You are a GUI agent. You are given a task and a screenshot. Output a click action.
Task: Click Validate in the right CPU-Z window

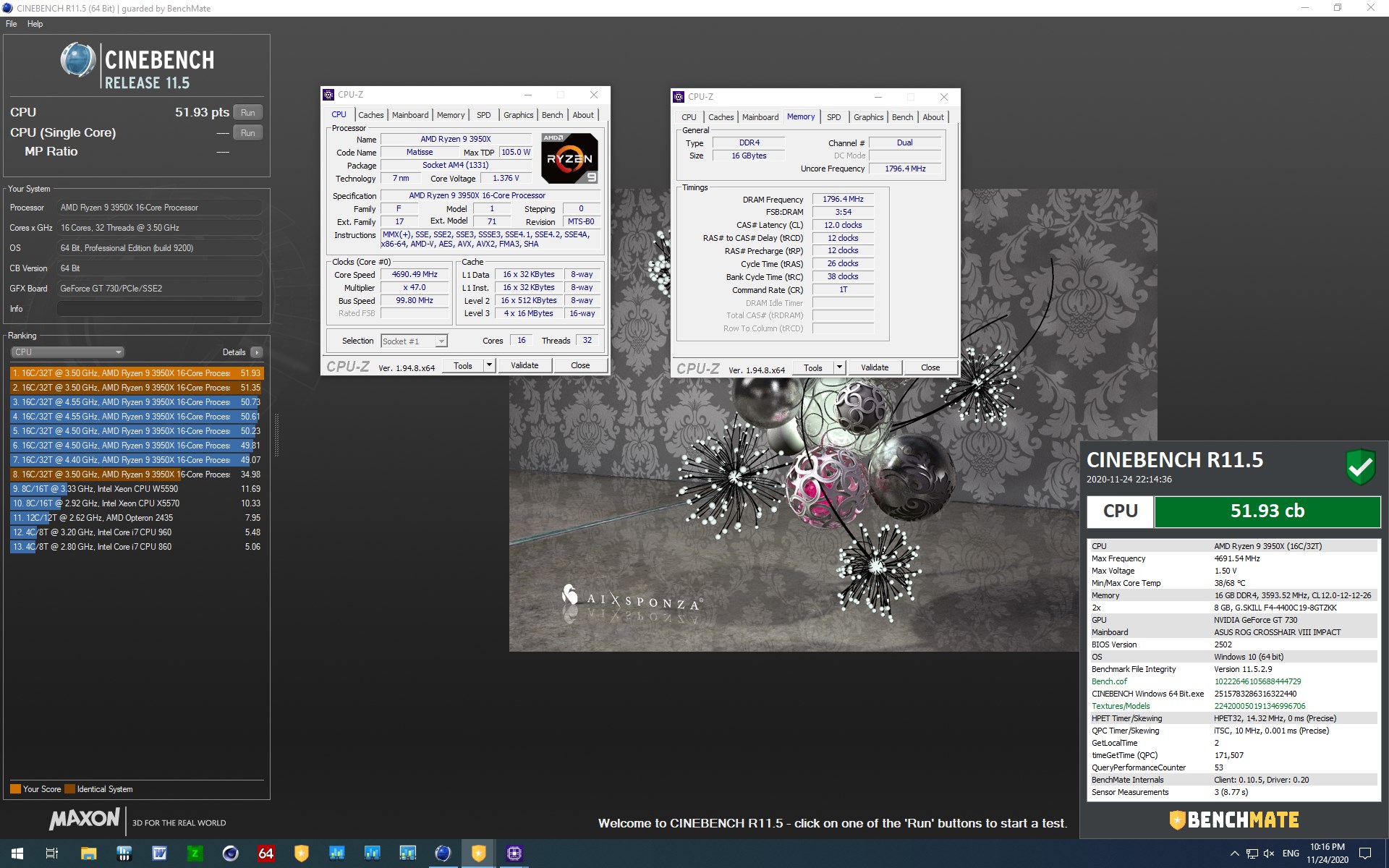(875, 367)
